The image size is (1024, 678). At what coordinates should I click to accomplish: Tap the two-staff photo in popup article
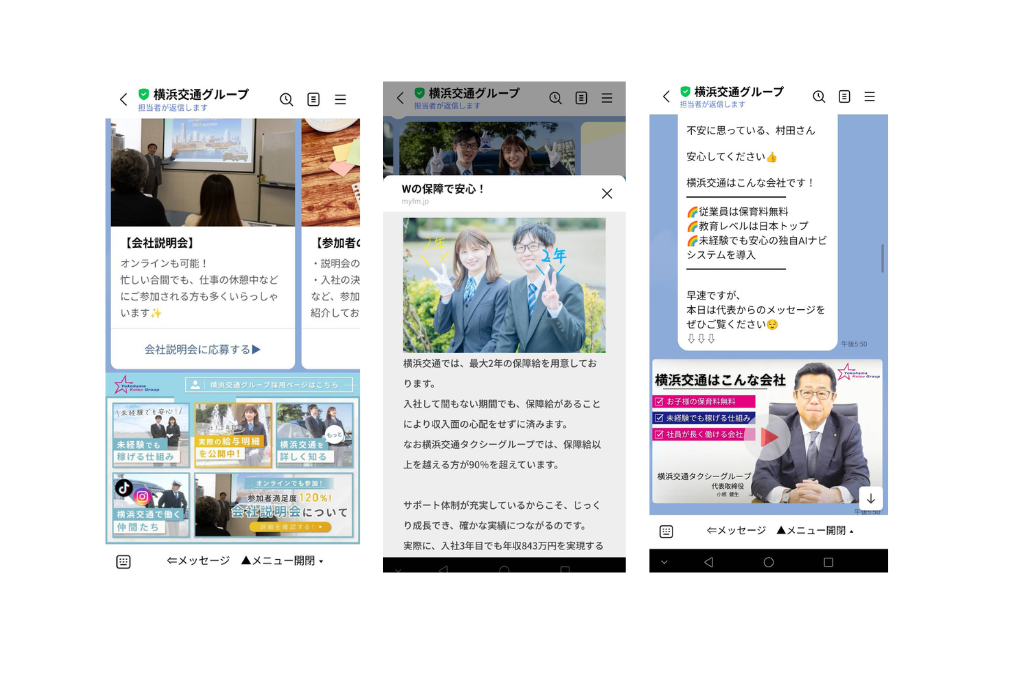click(504, 285)
